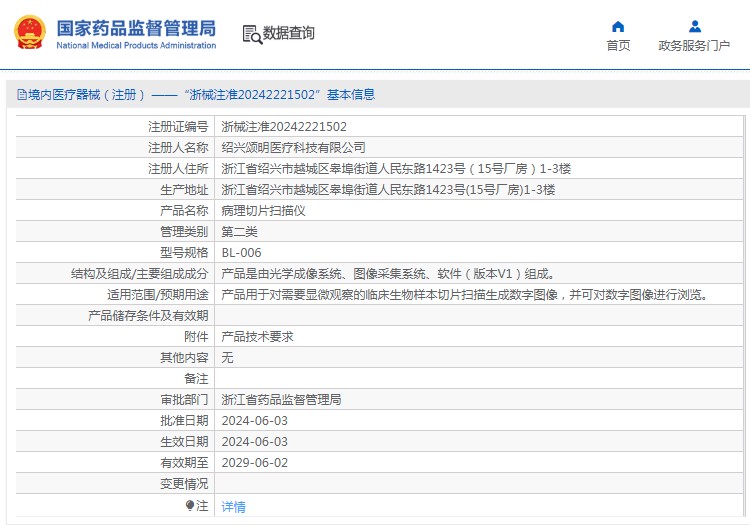Open the 政务服务门户 navigation item
This screenshot has width=750, height=525.
694,46
